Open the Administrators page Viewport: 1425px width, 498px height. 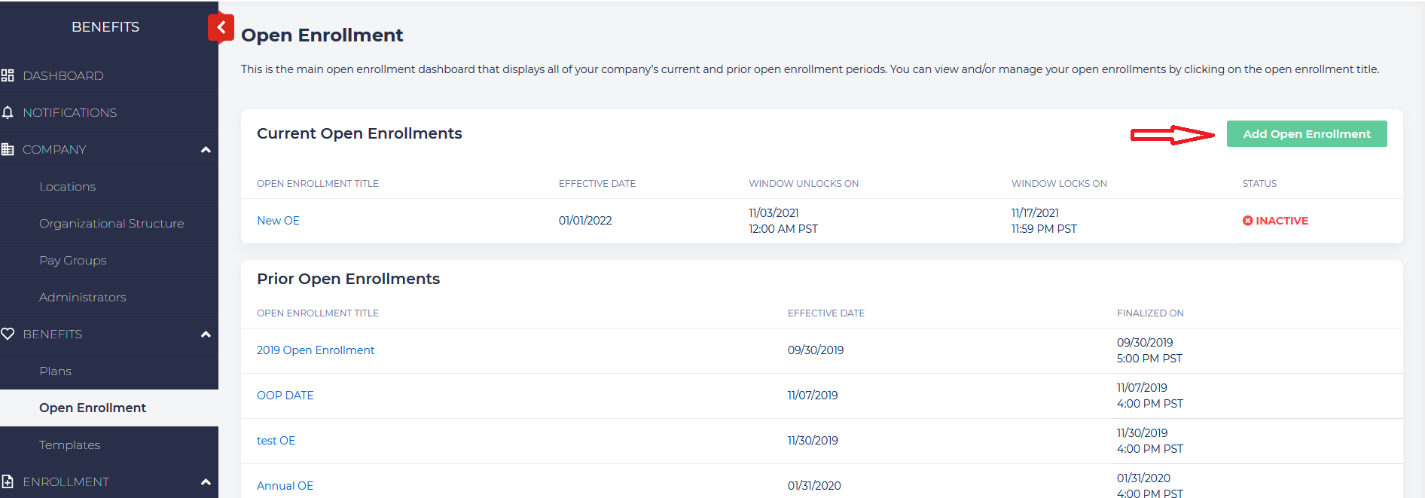pos(82,298)
